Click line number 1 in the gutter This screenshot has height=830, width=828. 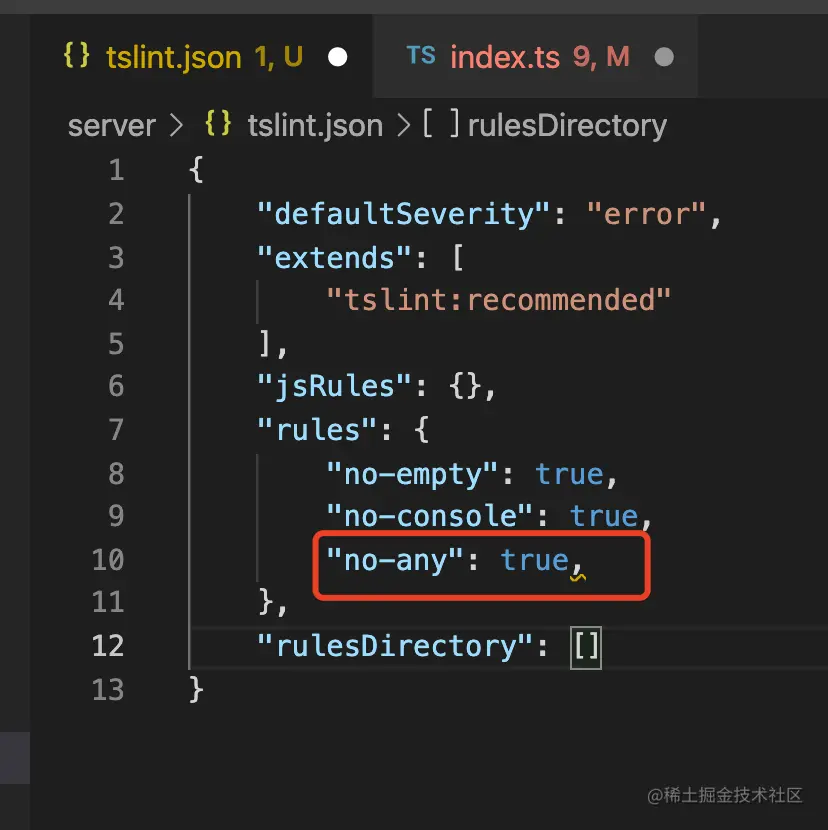point(116,170)
